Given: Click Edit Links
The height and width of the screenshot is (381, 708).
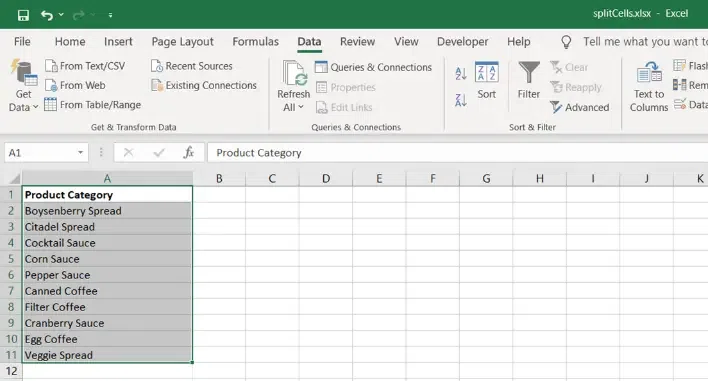Looking at the screenshot, I should 345,107.
